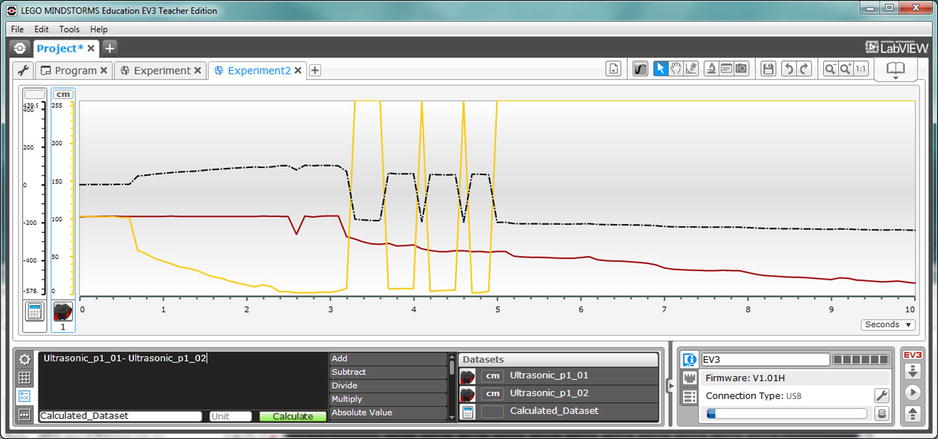
Task: Redo the last action
Action: point(804,69)
